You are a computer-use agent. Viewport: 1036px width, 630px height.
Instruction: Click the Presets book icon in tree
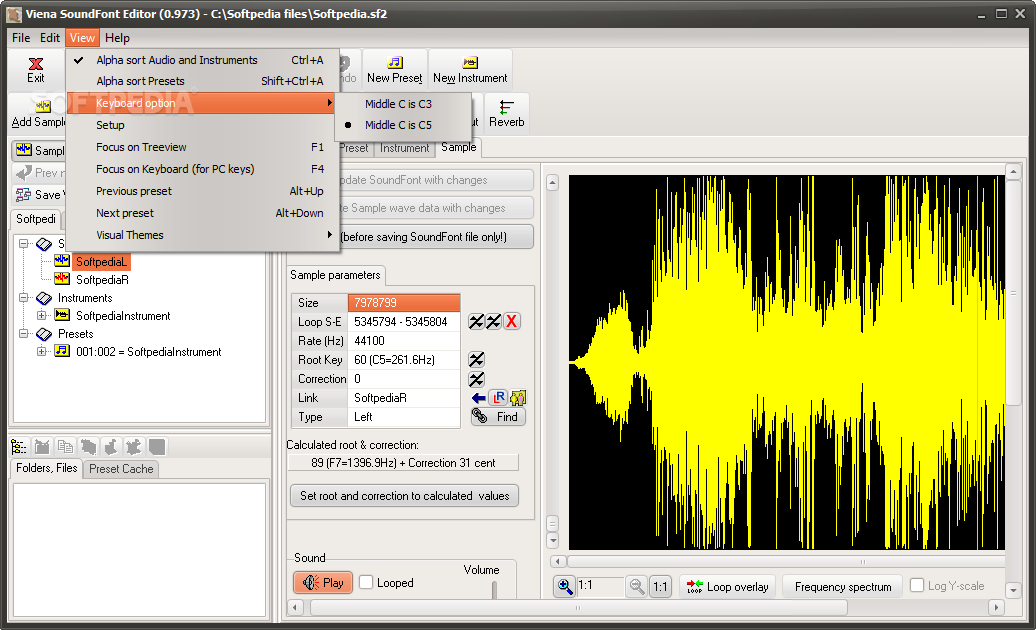click(x=44, y=333)
